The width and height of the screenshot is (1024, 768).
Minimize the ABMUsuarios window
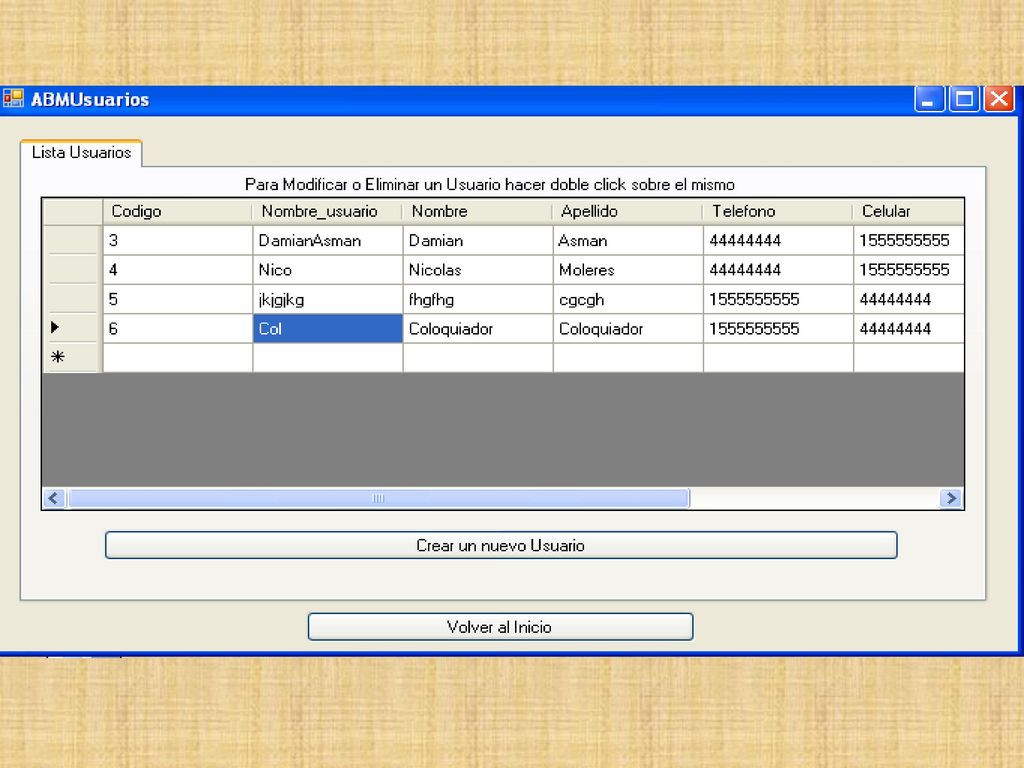point(929,99)
